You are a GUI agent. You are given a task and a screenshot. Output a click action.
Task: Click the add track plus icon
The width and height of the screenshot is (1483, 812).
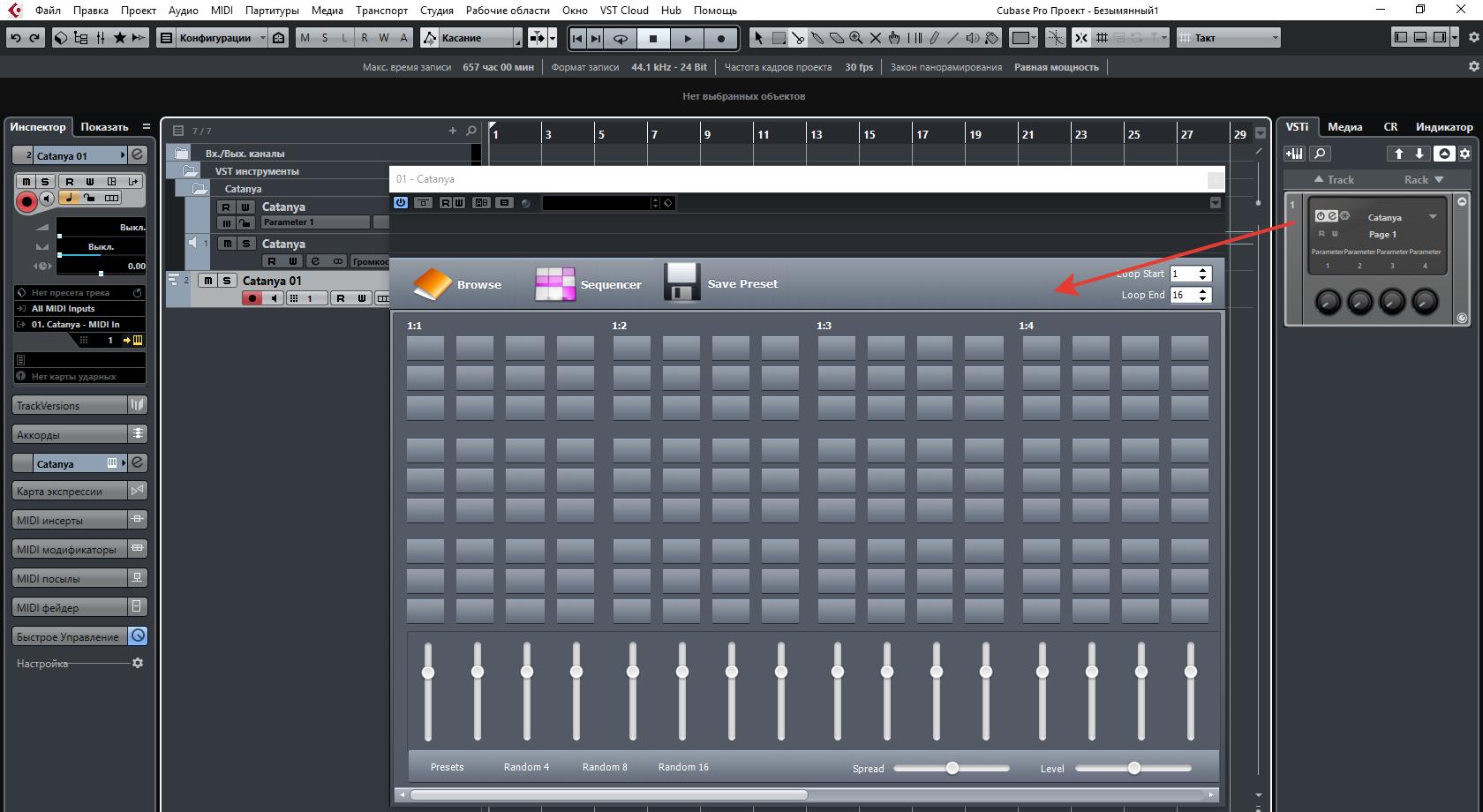(453, 131)
